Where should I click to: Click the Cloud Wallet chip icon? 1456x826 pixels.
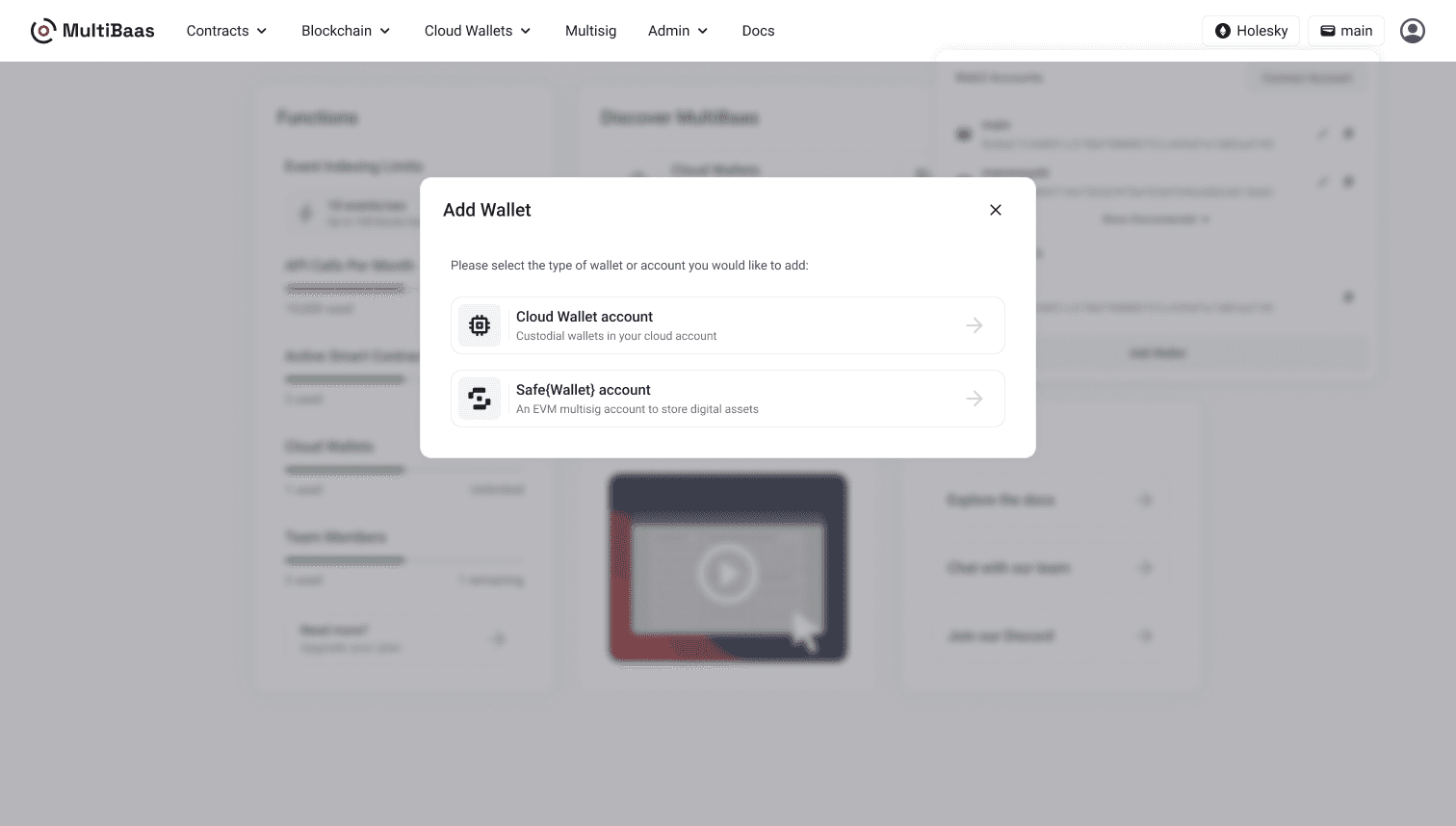pos(480,325)
